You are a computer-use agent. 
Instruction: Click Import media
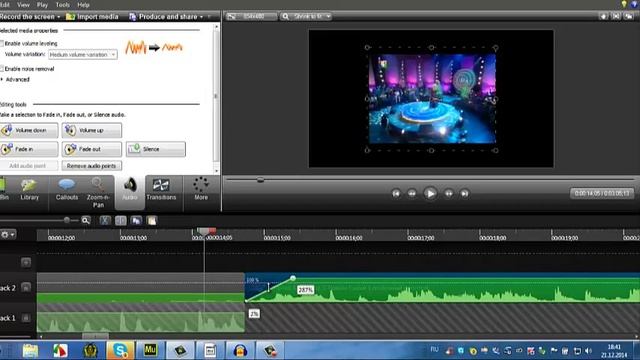(92, 17)
